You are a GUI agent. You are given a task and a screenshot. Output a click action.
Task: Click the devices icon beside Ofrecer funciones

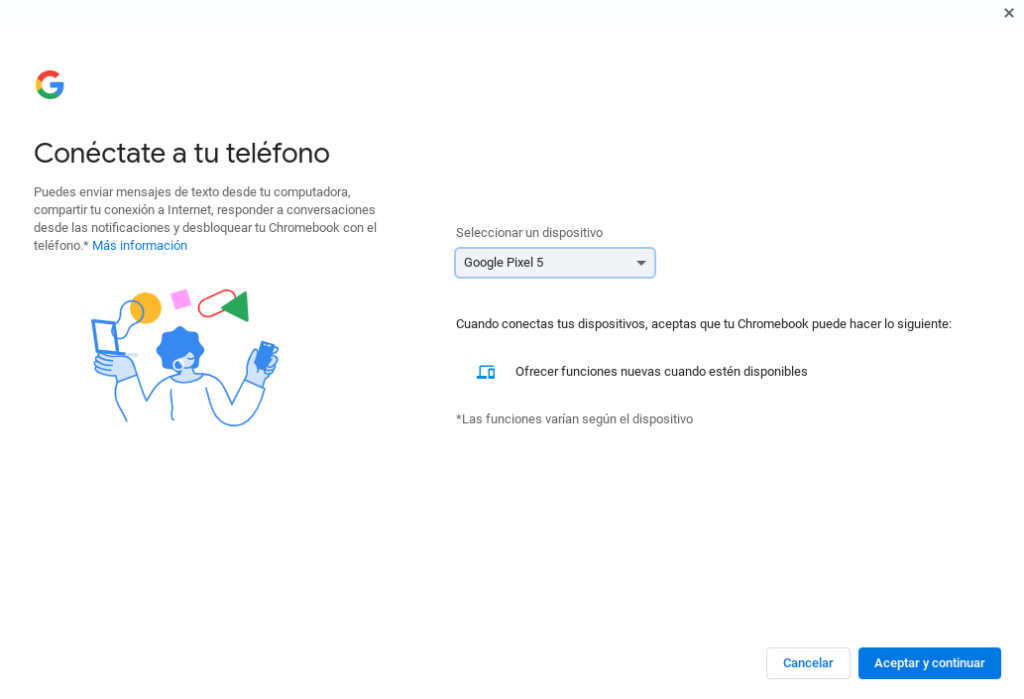click(486, 372)
